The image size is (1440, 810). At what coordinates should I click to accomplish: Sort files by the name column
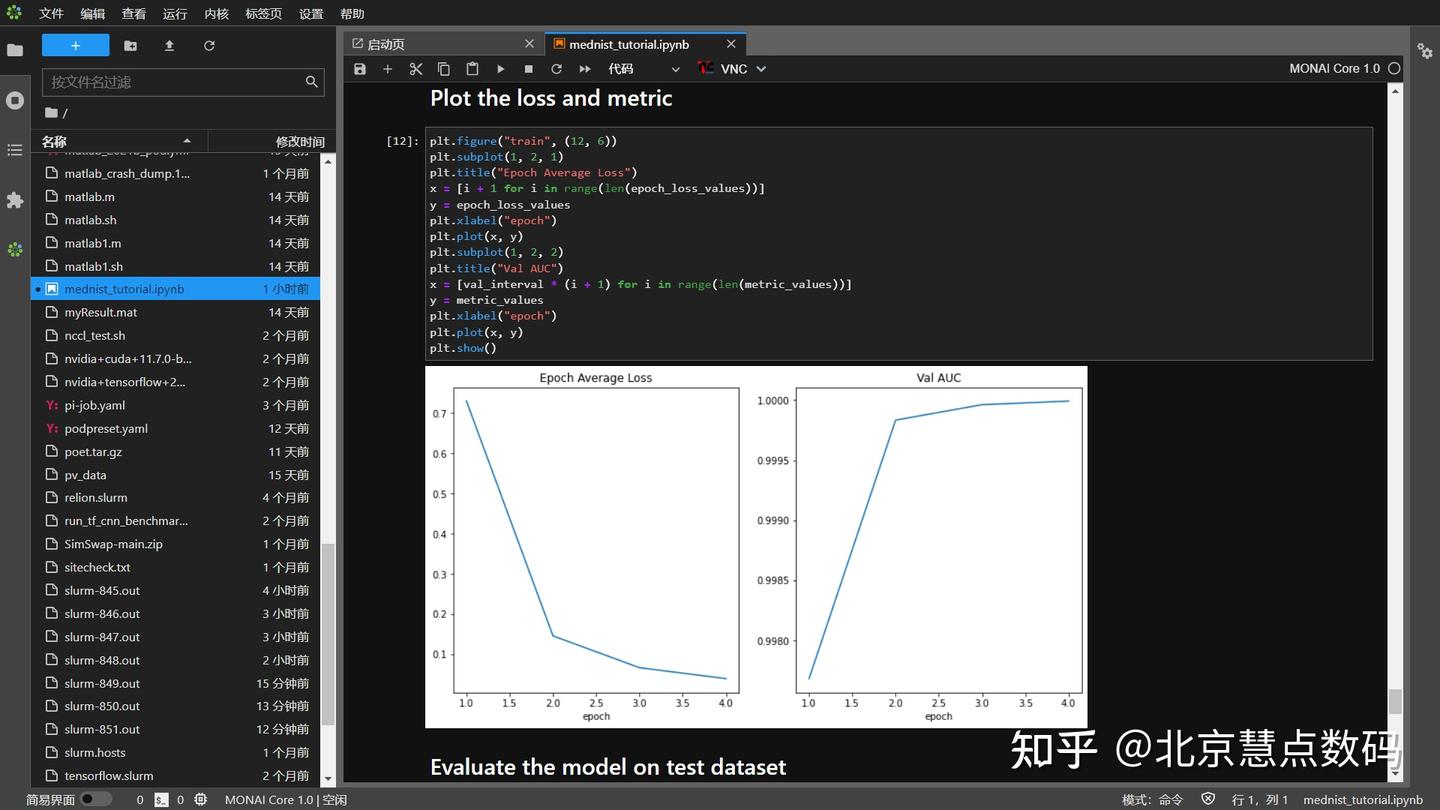click(118, 142)
